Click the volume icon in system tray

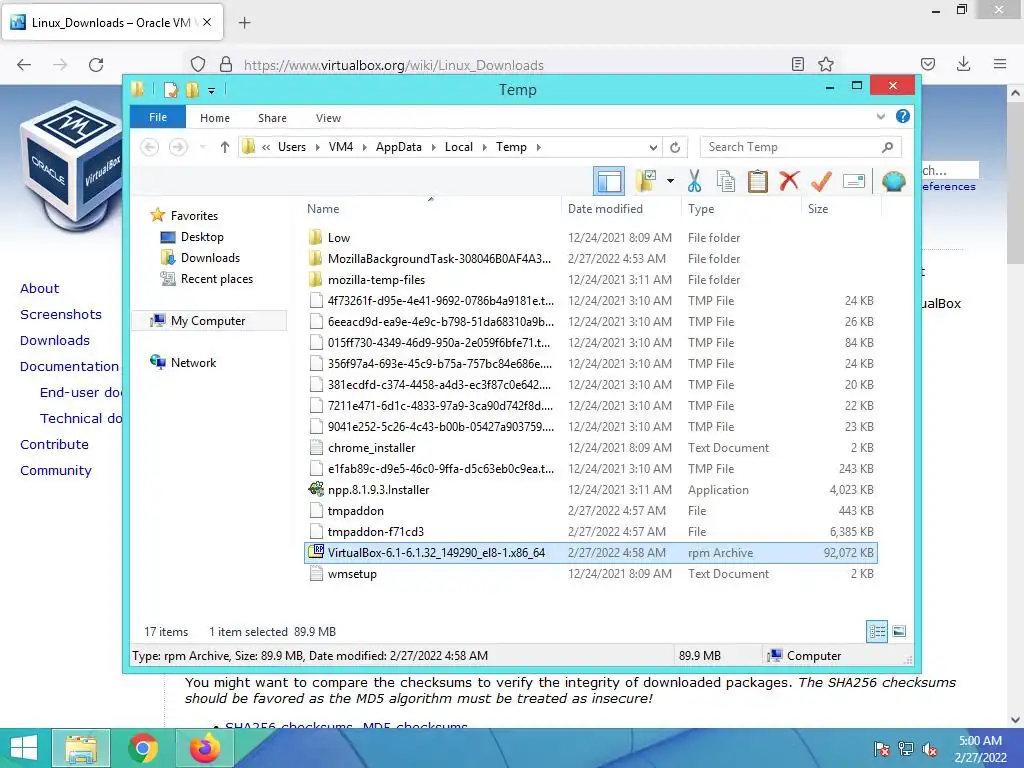click(929, 749)
